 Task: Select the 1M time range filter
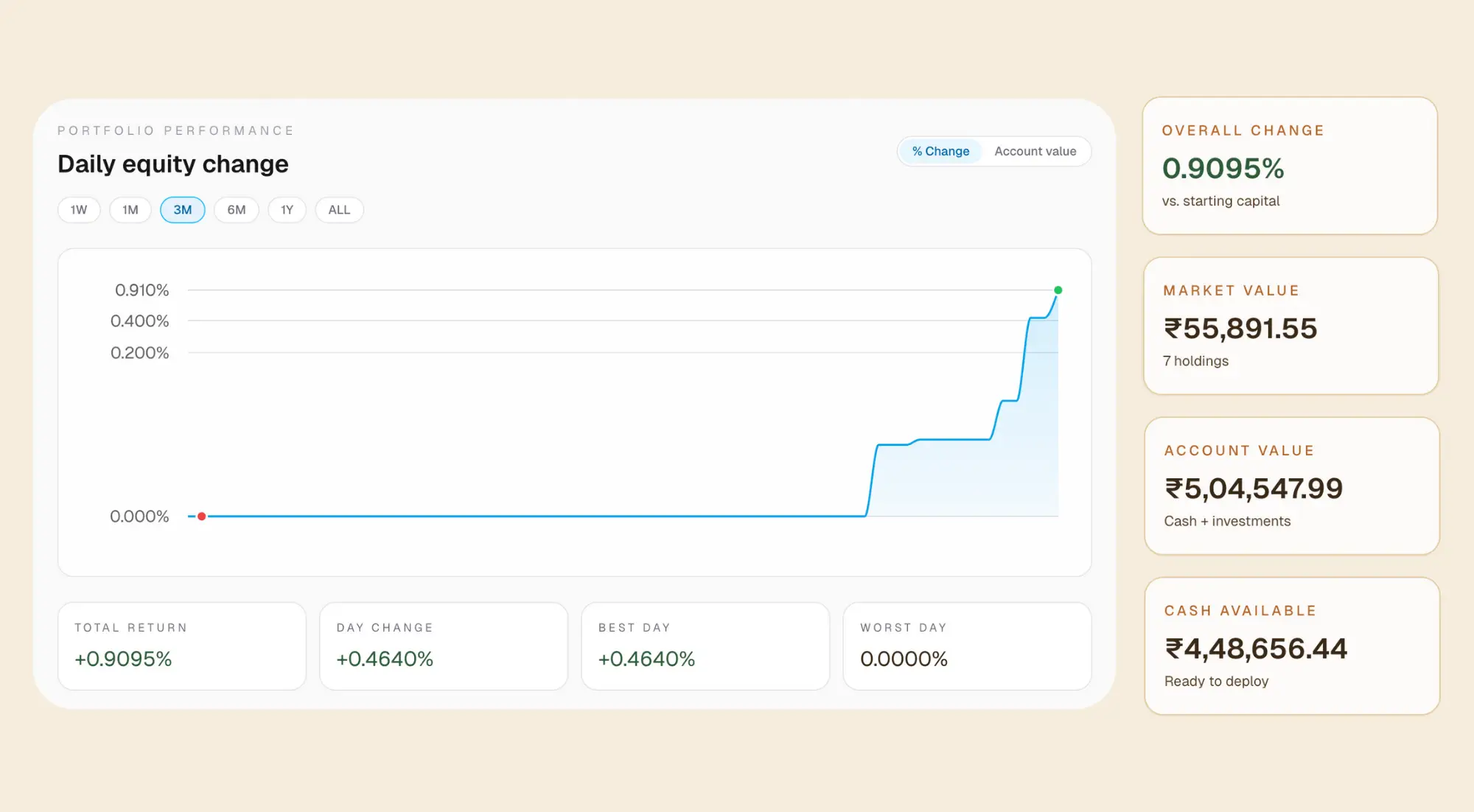130,209
